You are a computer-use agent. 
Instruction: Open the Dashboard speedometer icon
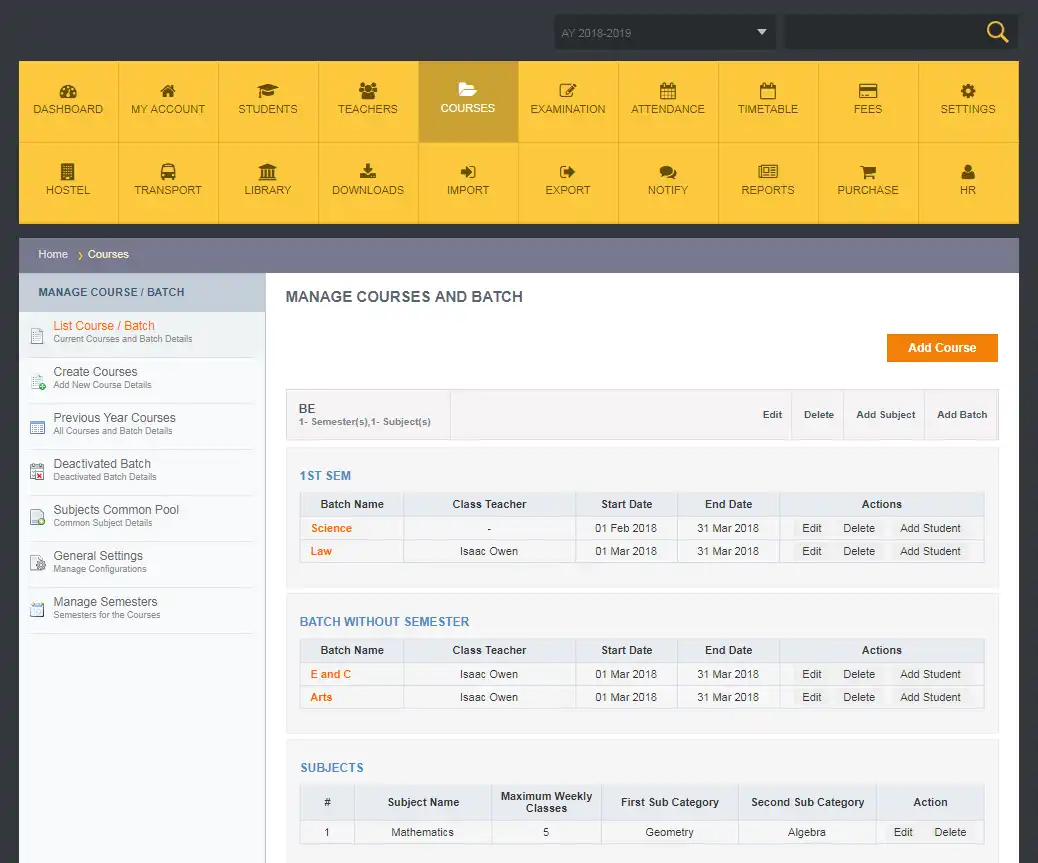pyautogui.click(x=68, y=91)
